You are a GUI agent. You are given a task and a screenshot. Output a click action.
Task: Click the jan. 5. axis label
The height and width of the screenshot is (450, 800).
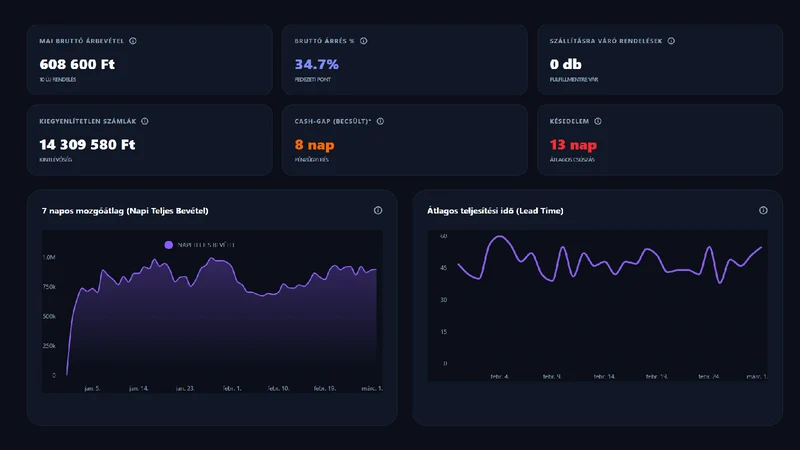tap(92, 388)
